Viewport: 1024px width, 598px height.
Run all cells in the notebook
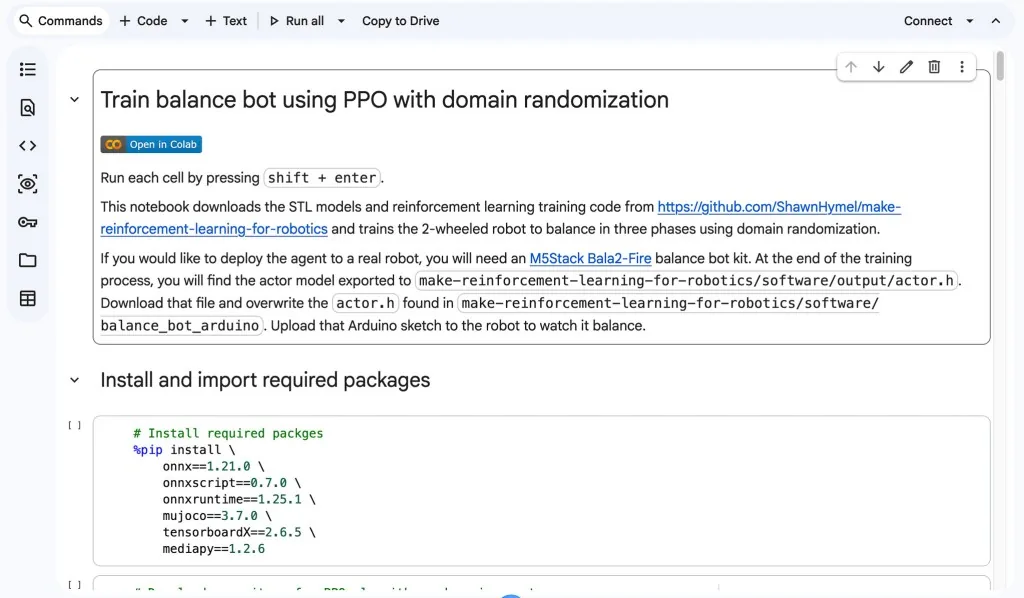[x=297, y=21]
